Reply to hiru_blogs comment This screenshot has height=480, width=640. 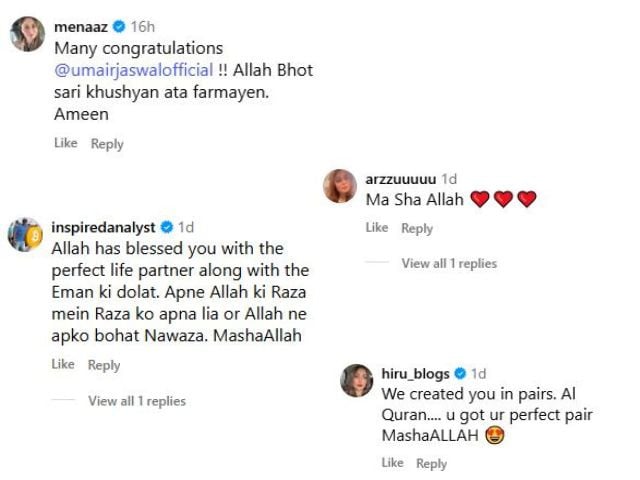pyautogui.click(x=431, y=463)
